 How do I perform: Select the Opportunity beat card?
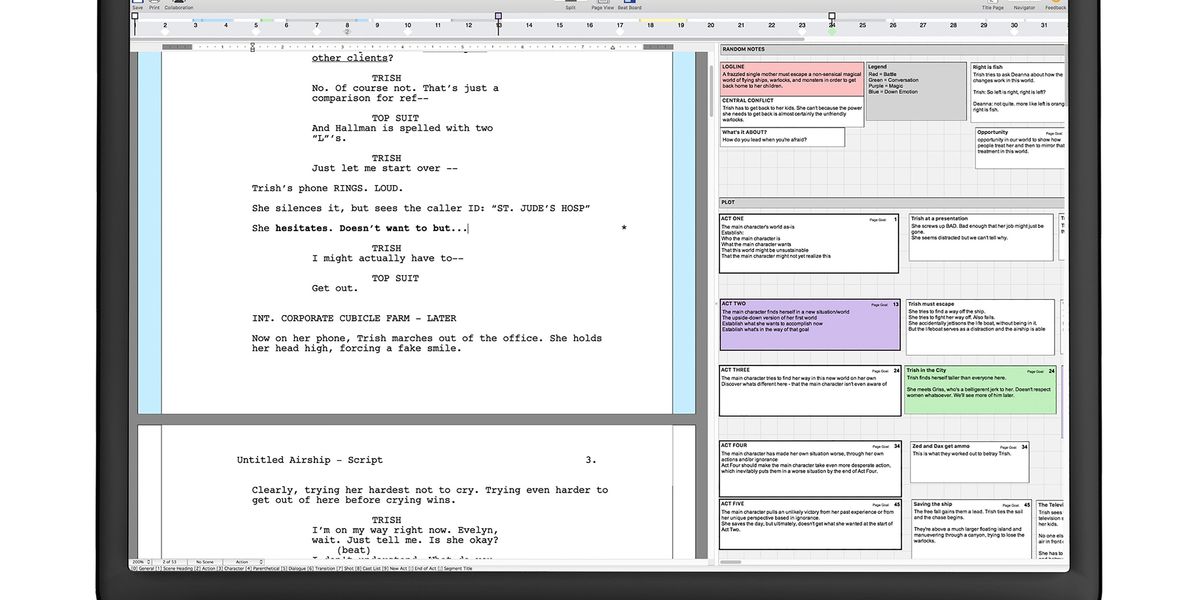pyautogui.click(x=1020, y=148)
